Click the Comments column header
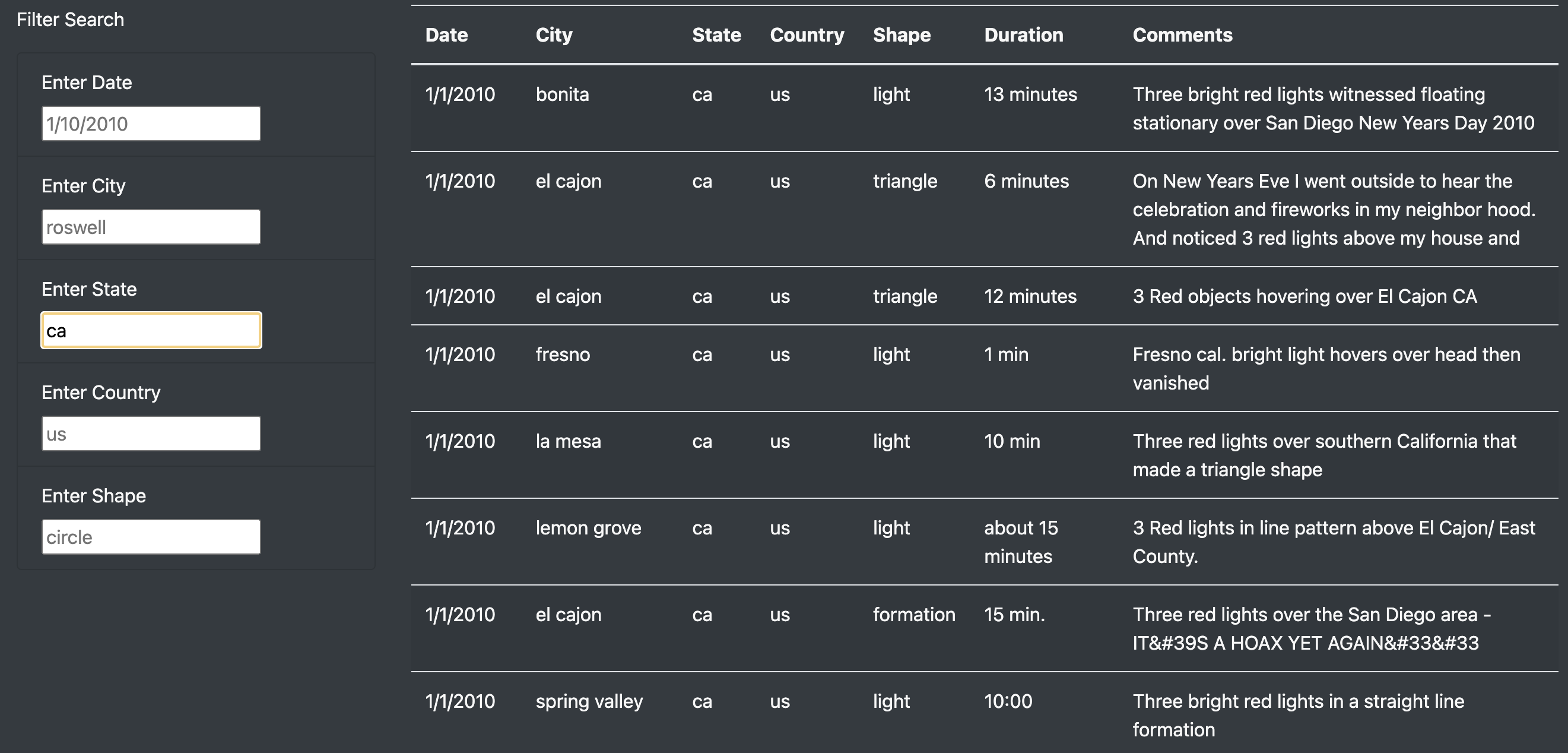Viewport: 1568px width, 753px height. 1182,34
